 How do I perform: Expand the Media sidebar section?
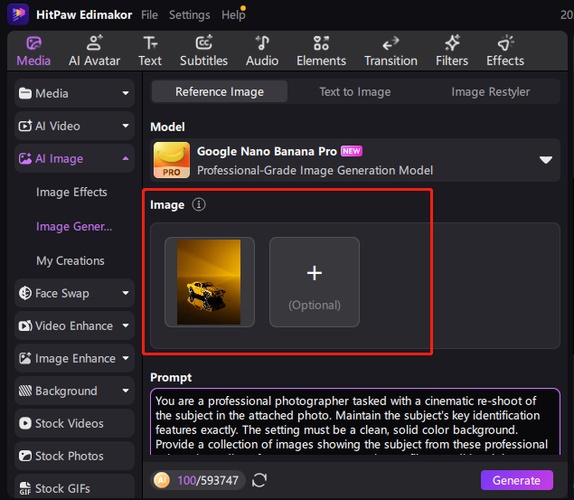click(x=74, y=93)
